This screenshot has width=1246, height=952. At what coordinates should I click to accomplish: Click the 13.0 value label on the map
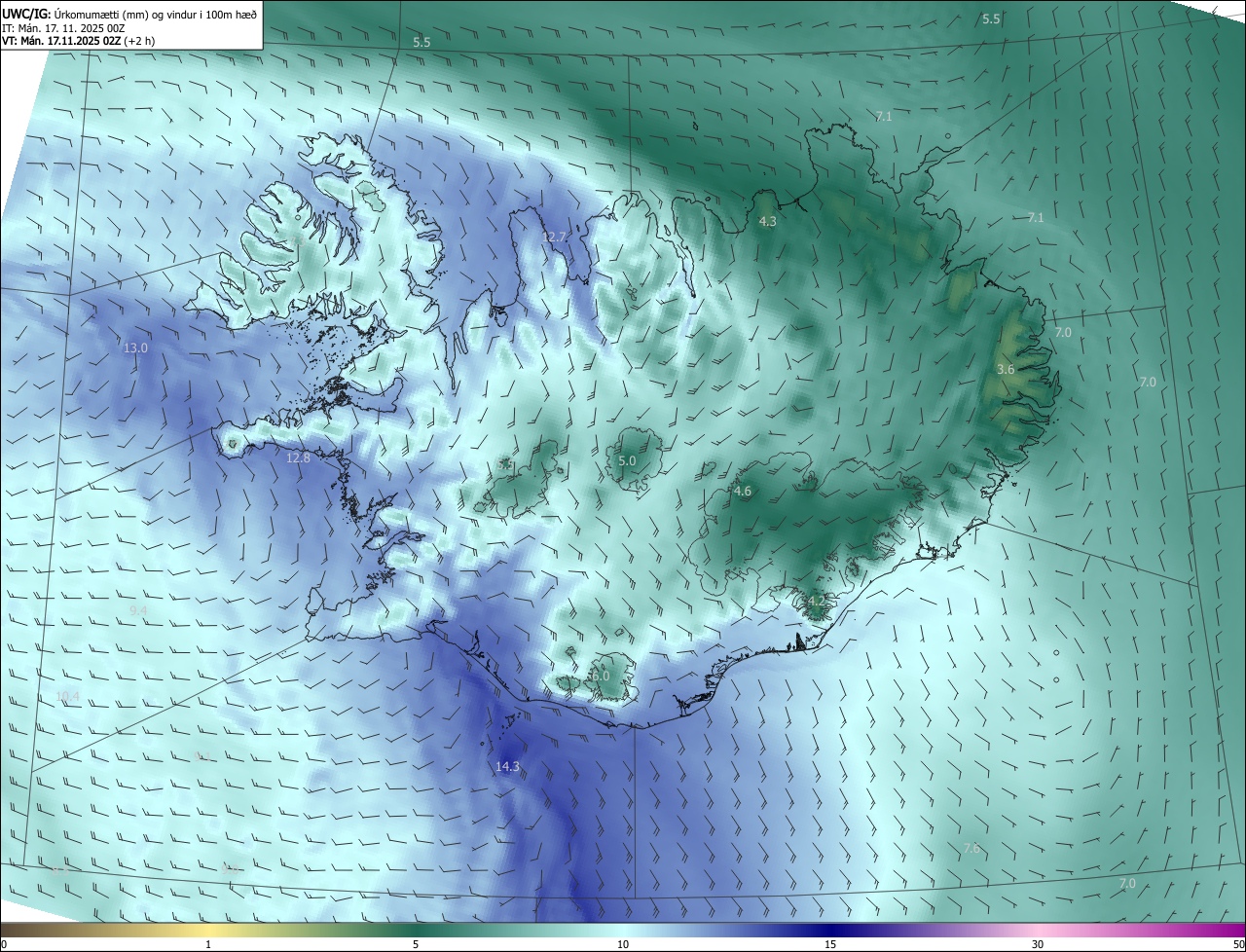coord(136,348)
